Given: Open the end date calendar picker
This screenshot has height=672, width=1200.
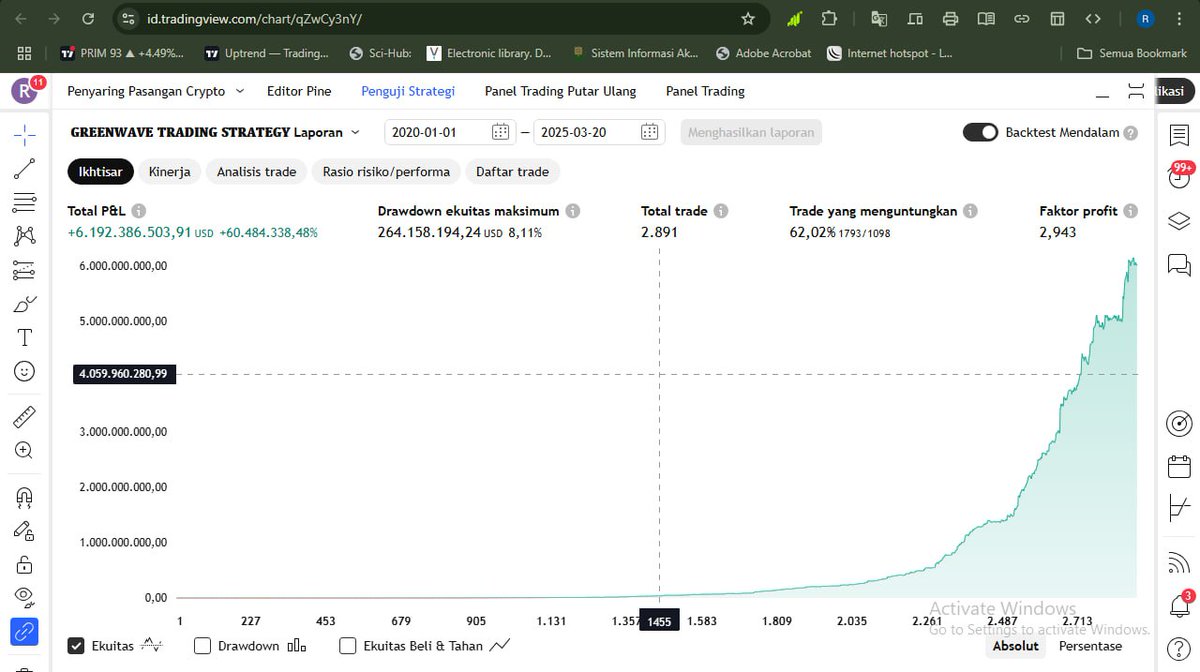Looking at the screenshot, I should click(649, 132).
